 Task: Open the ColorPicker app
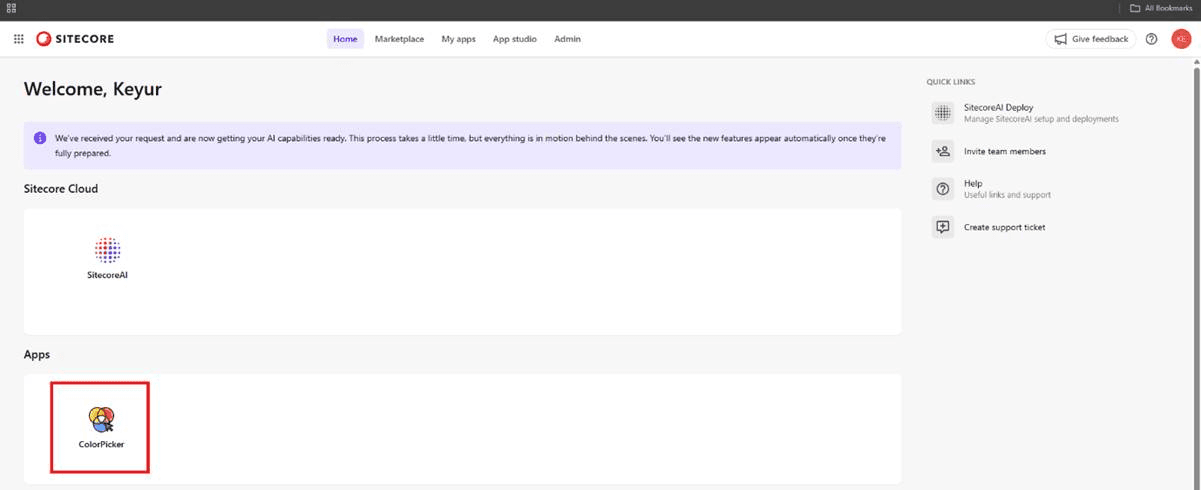click(x=101, y=420)
